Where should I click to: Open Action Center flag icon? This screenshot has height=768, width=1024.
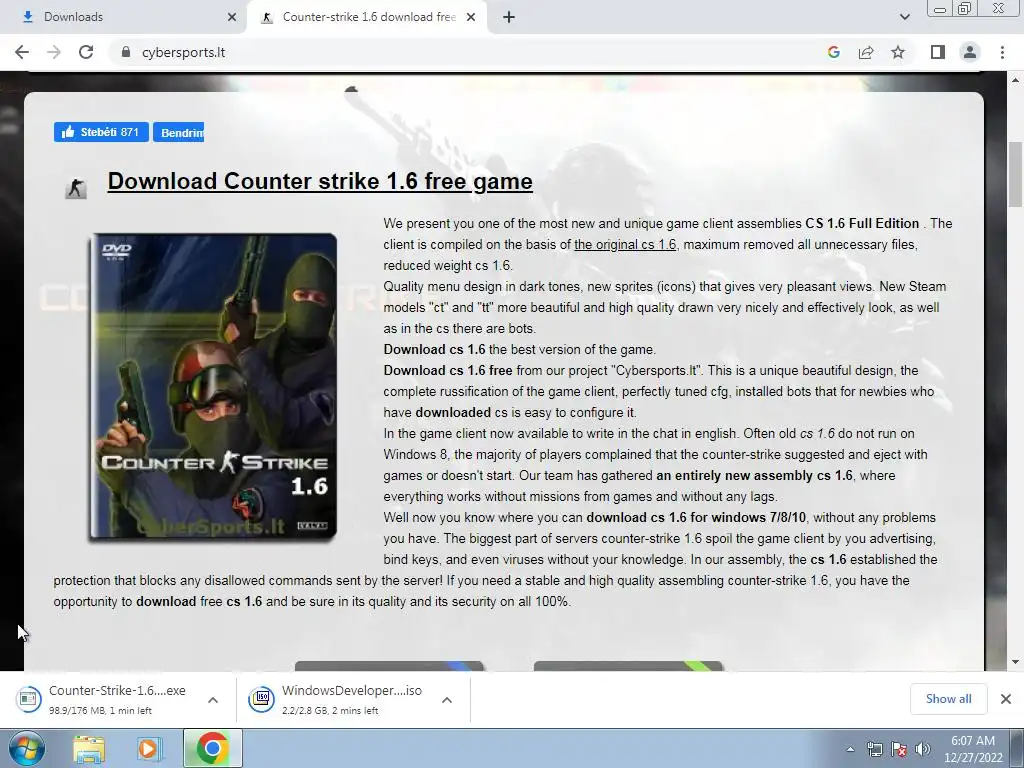(899, 749)
